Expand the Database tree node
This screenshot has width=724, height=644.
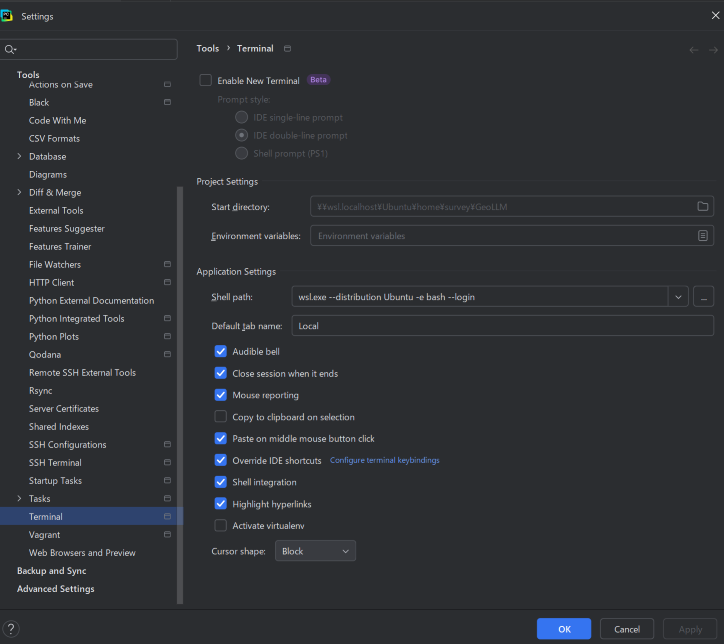(20, 157)
